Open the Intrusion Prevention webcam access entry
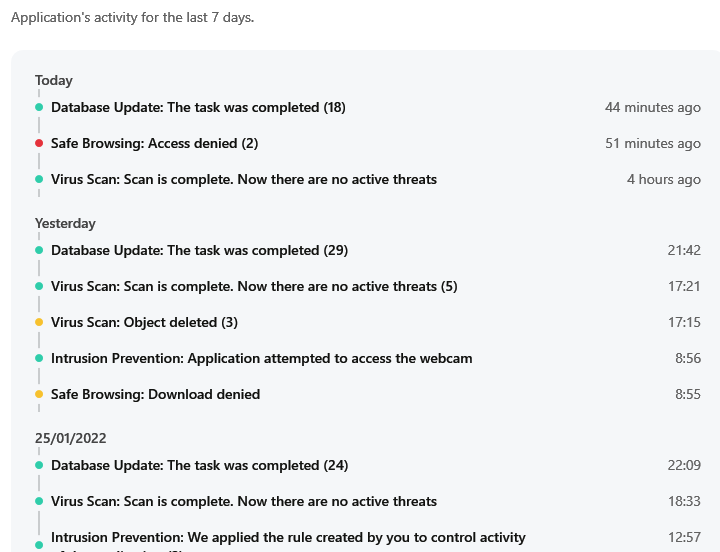720x552 pixels. point(261,358)
